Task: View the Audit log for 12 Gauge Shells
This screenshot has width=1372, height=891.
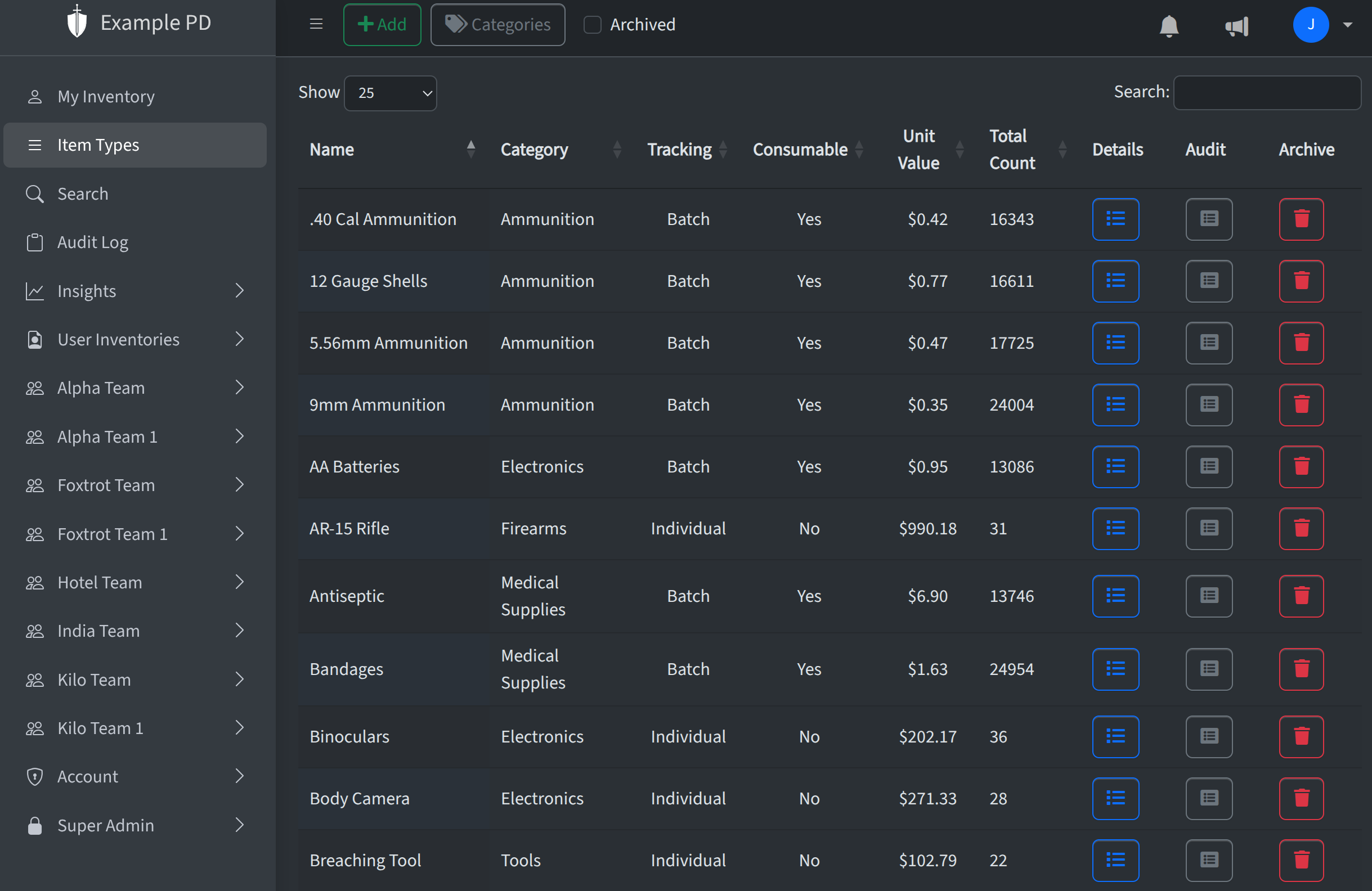Action: tap(1208, 281)
